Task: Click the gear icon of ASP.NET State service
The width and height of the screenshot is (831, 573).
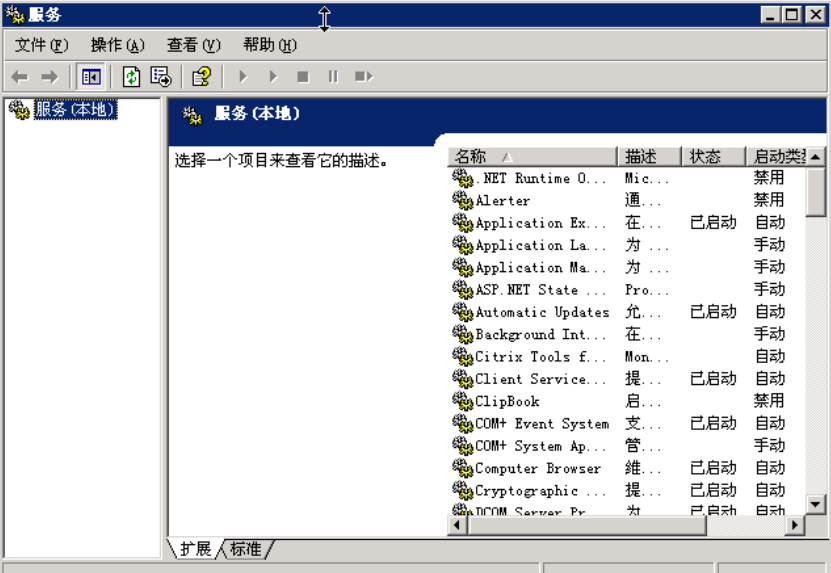Action: click(x=462, y=290)
